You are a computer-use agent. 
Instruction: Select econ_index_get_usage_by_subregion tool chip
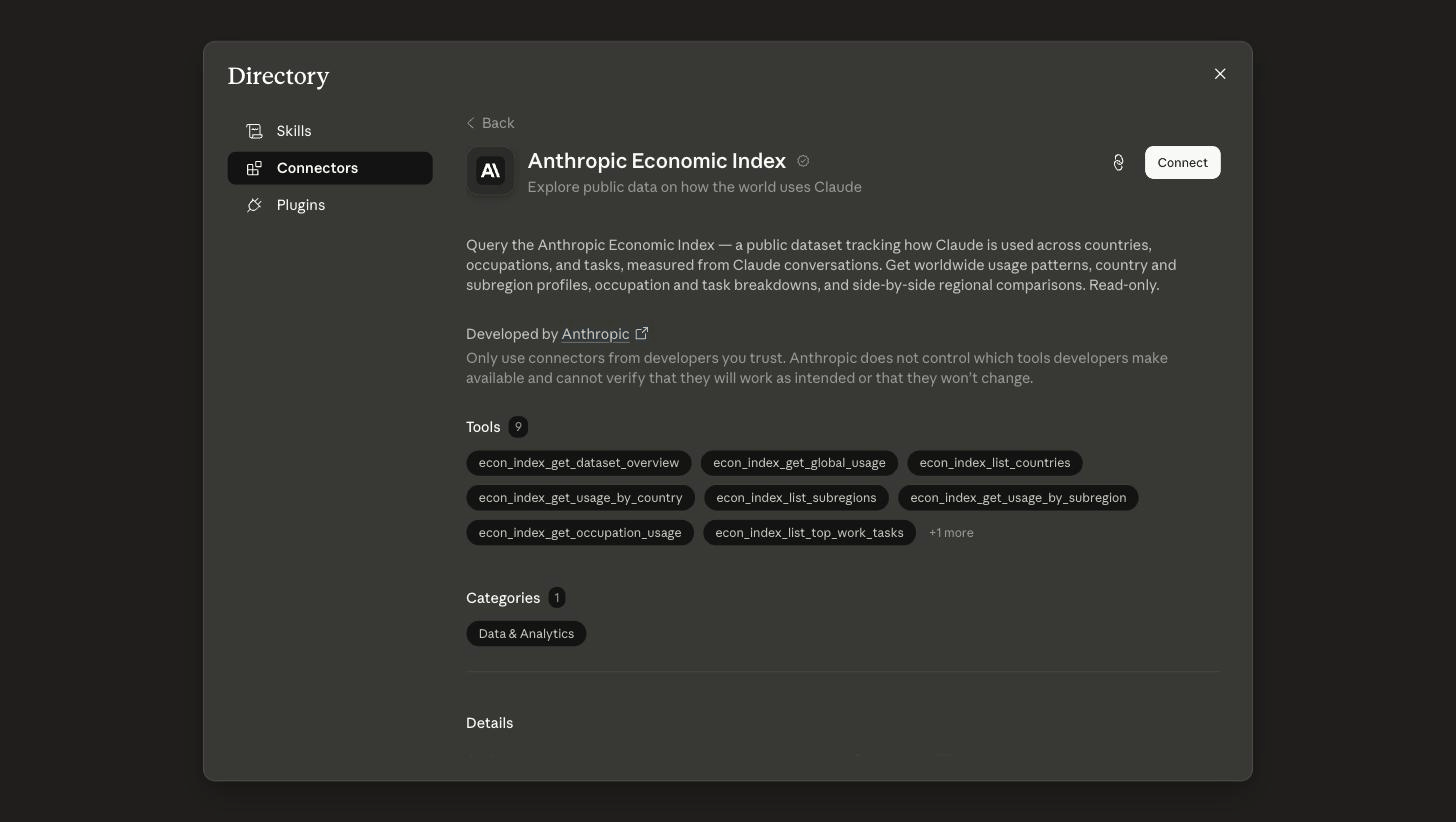coord(1018,498)
